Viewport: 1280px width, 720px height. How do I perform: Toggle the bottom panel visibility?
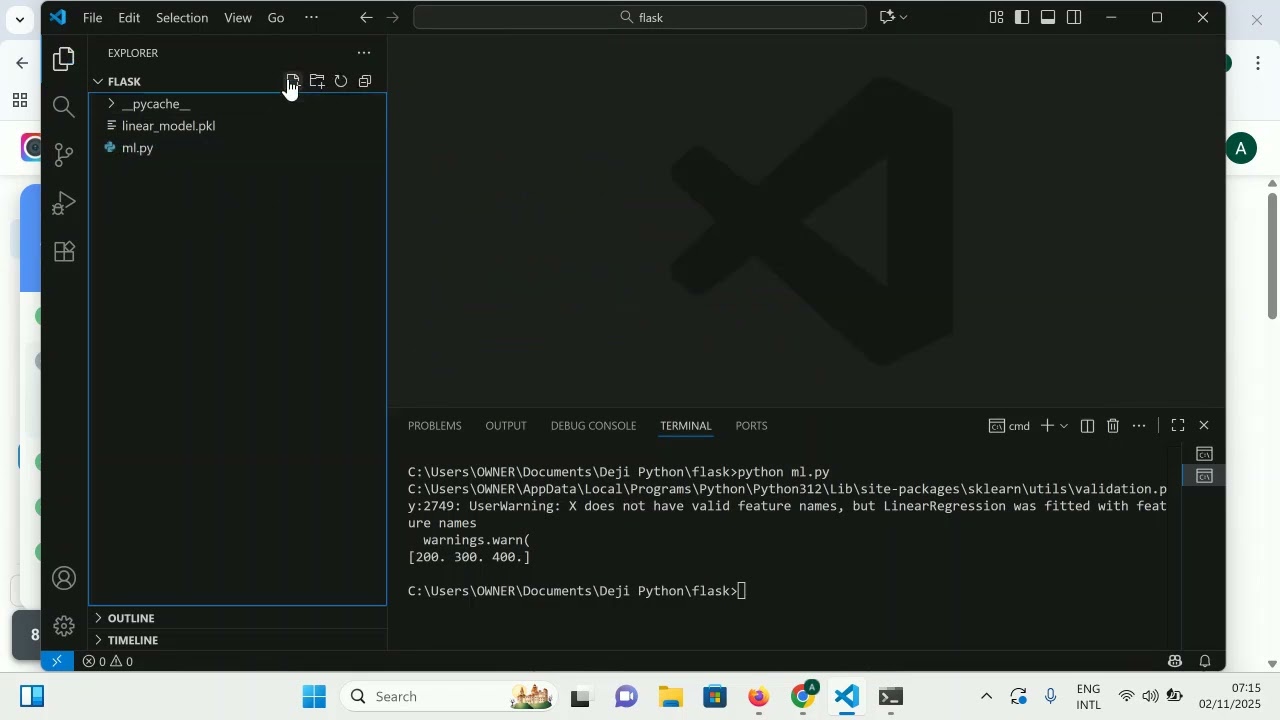[1048, 17]
